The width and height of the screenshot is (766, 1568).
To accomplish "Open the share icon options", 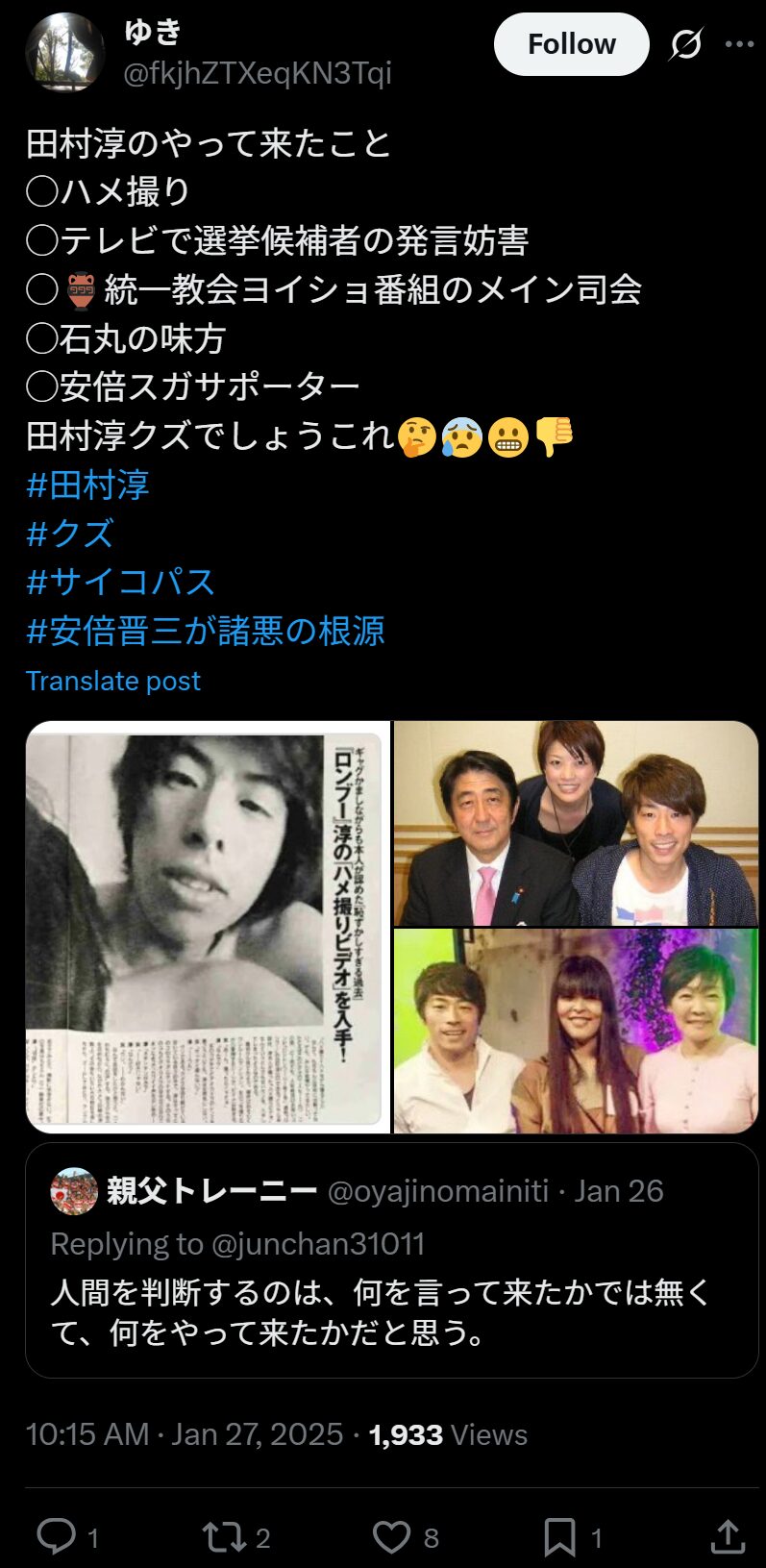I will pos(728,1536).
